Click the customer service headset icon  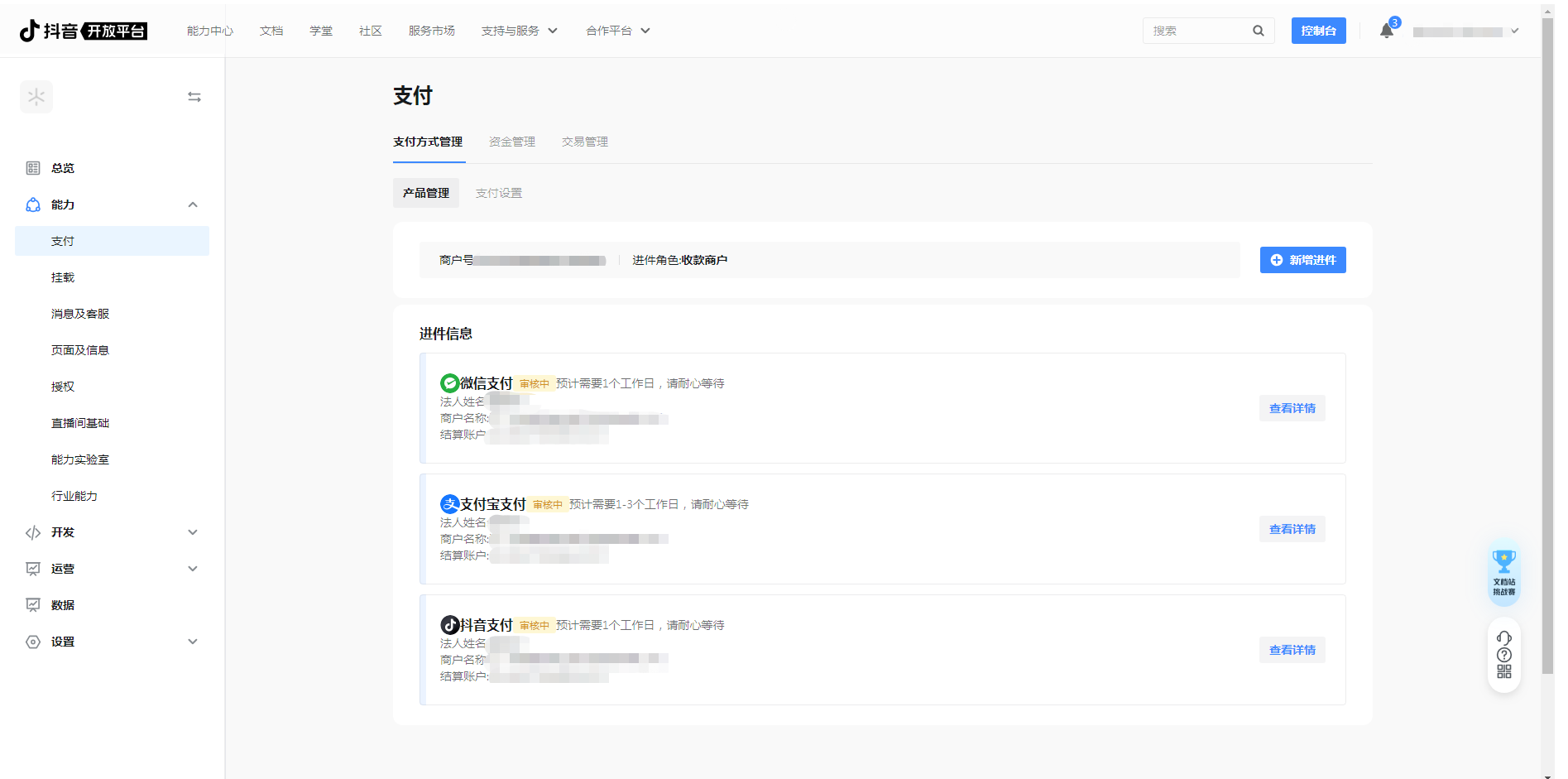[x=1503, y=637]
